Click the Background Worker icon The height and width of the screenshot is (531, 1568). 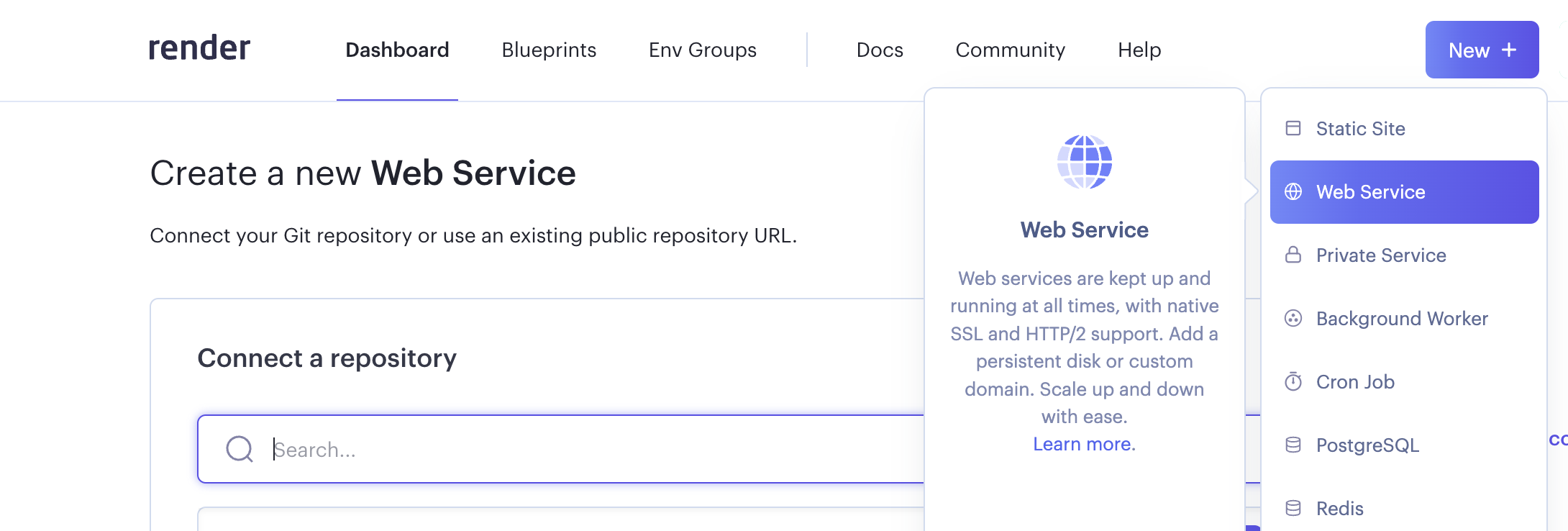point(1293,319)
